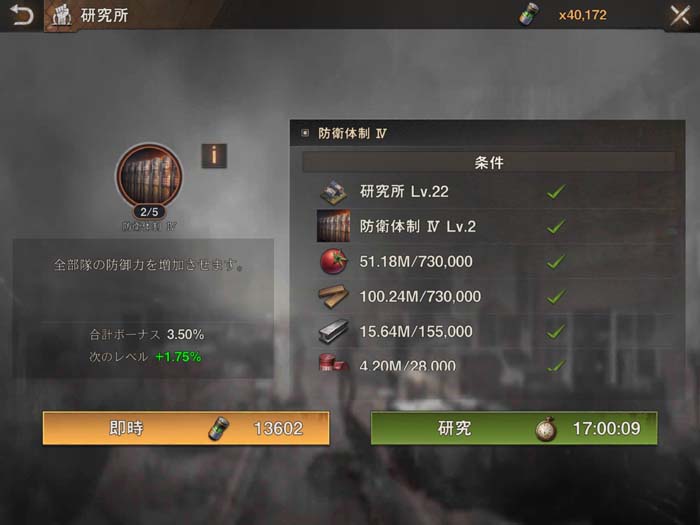The width and height of the screenshot is (700, 525).
Task: Click the checkmark next to 15.64M/155,000
Action: click(556, 331)
